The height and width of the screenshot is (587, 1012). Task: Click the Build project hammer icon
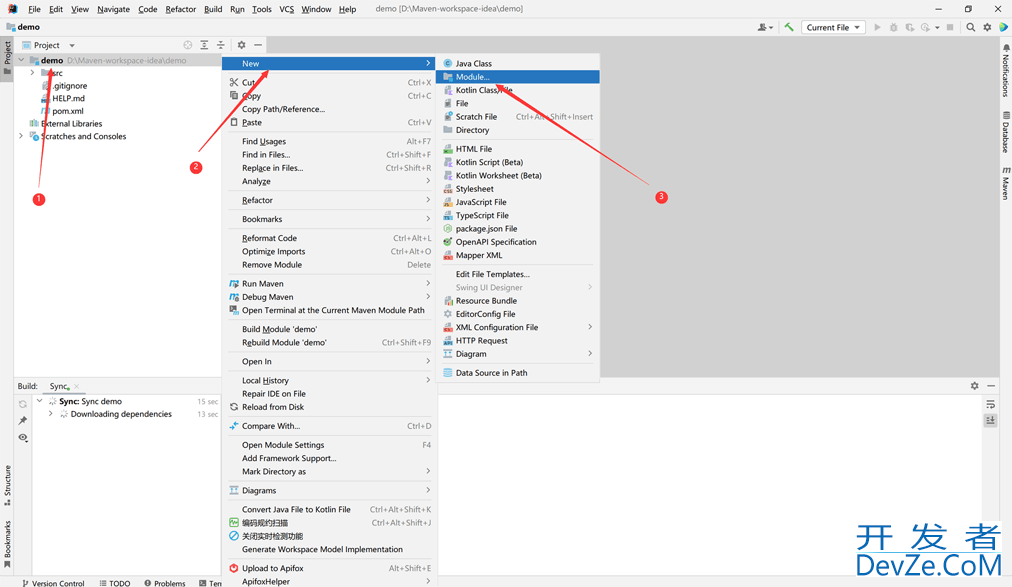tap(789, 27)
